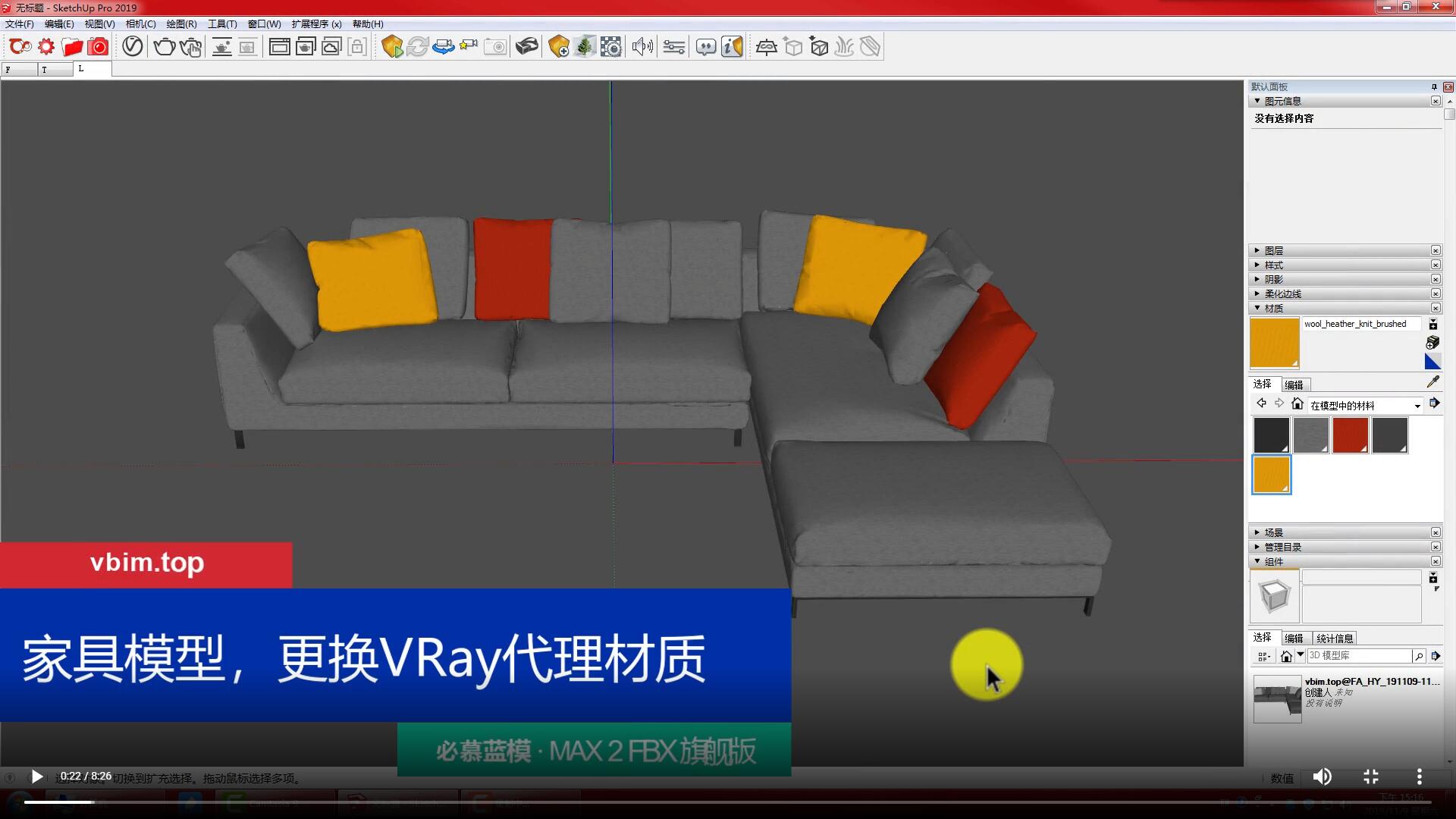Switch to 编辑 tab in materials
The image size is (1456, 819).
(1294, 385)
